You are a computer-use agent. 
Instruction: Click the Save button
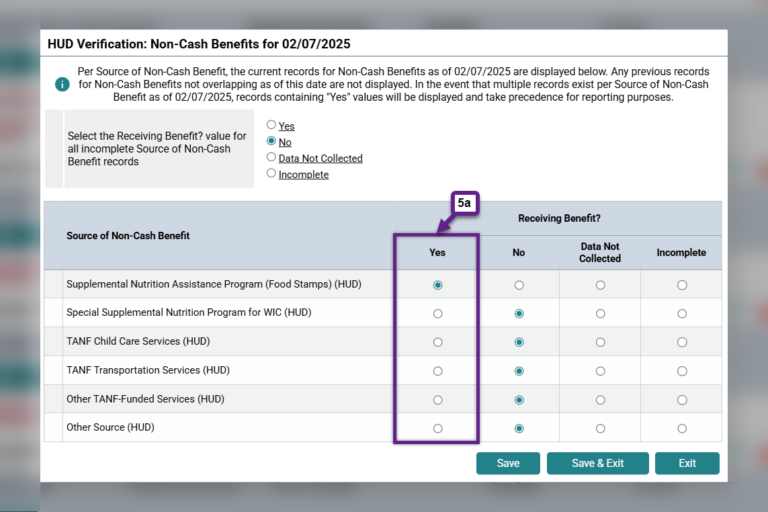[x=507, y=463]
